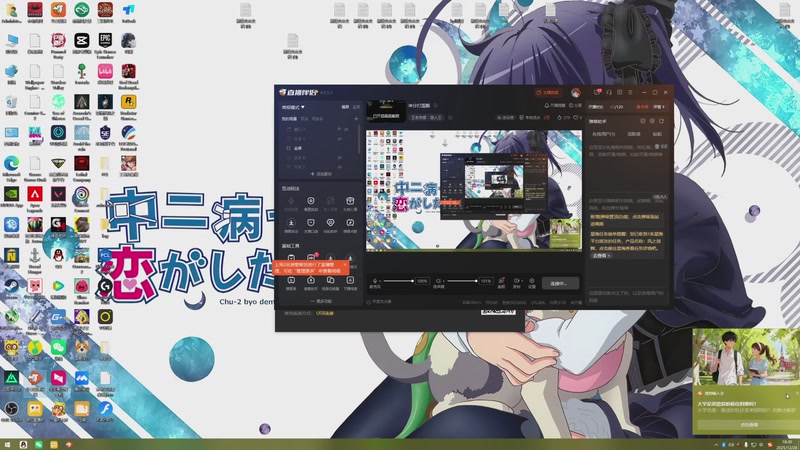Open the music note icon tool in 互动玩法

(350, 224)
